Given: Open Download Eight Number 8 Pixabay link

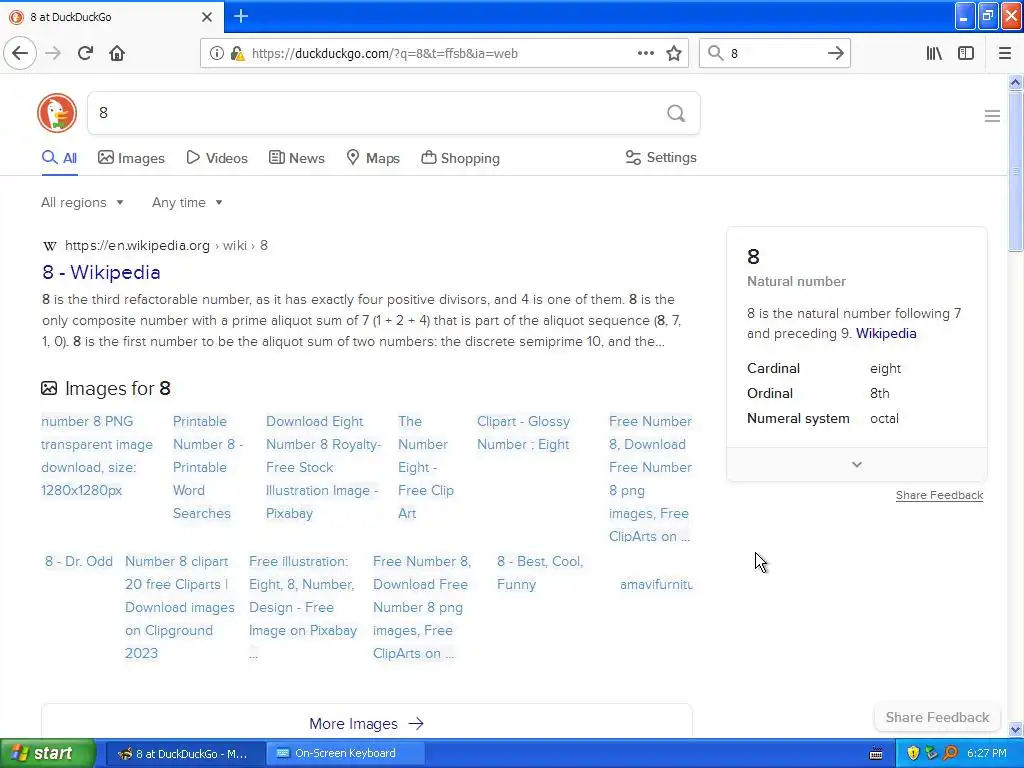Looking at the screenshot, I should pyautogui.click(x=323, y=467).
